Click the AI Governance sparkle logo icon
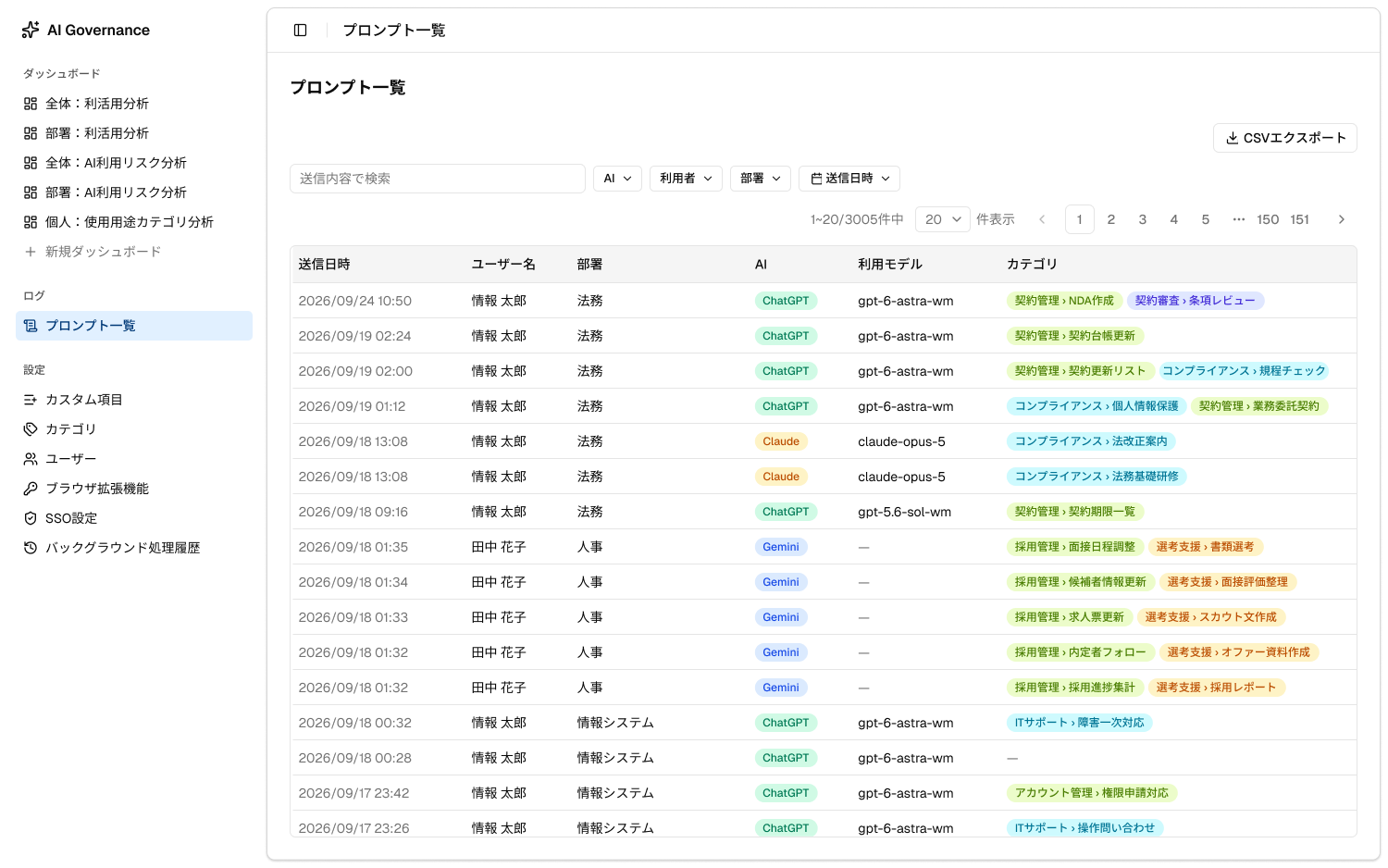 31,31
